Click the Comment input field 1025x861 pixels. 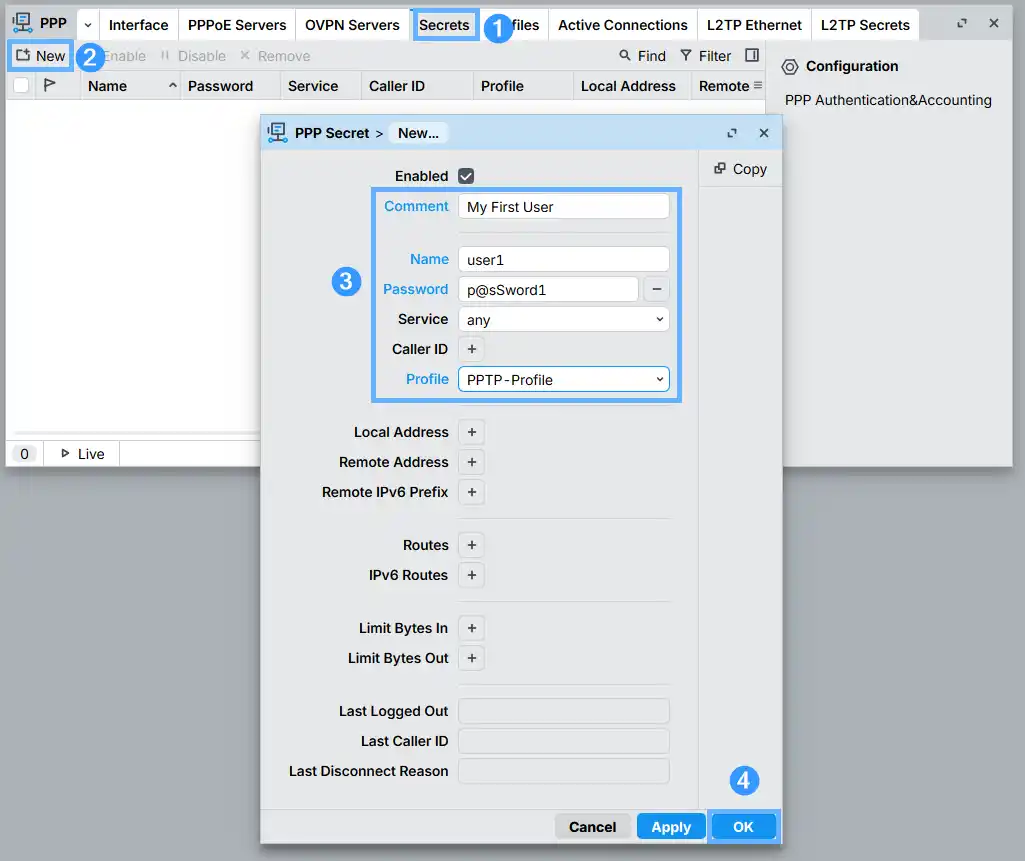[563, 207]
